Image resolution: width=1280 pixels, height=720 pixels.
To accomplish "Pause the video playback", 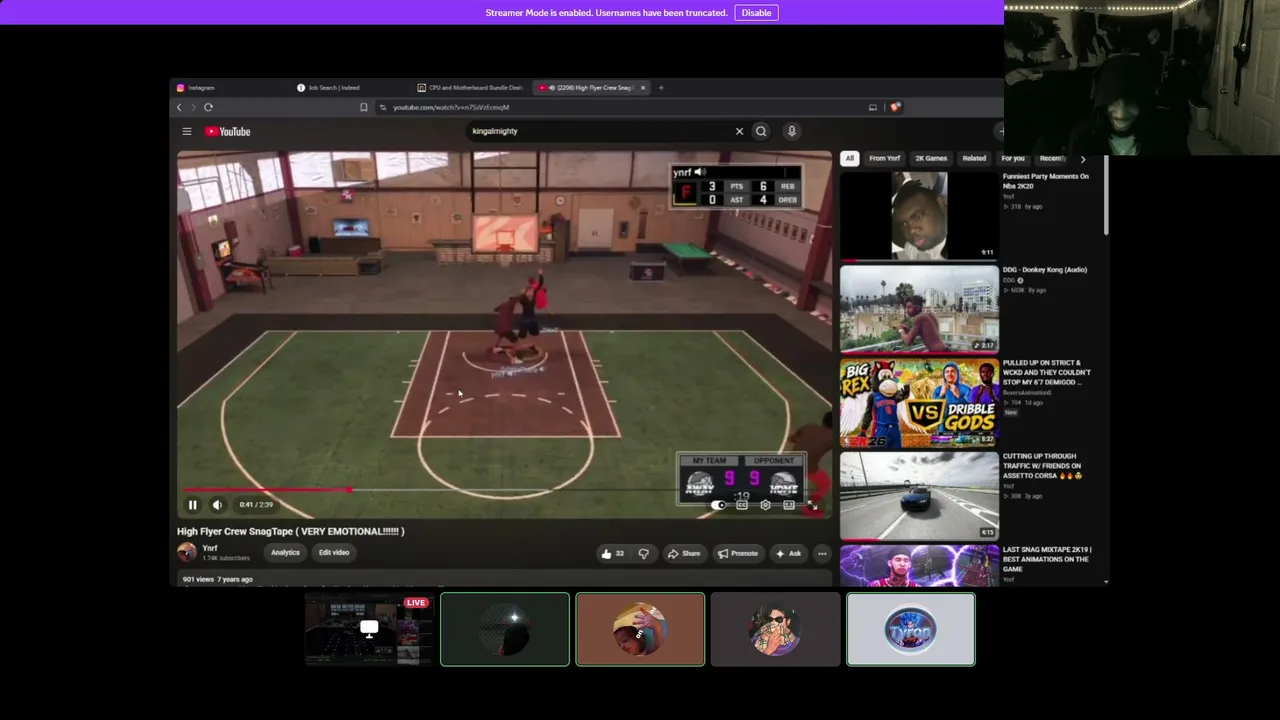I will (192, 505).
